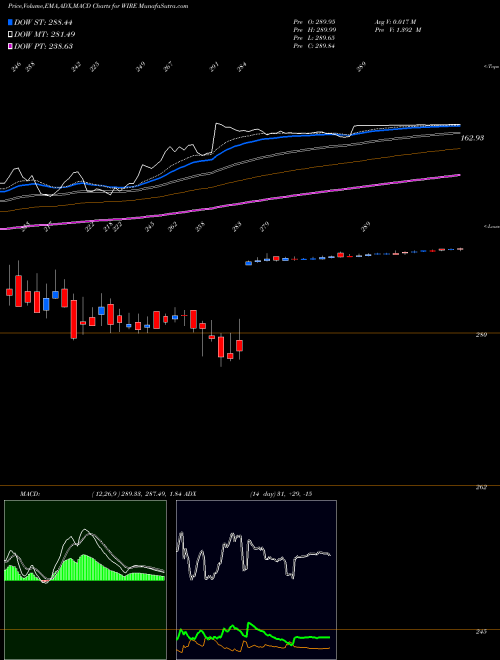Click the rotated lower label 279
This screenshot has height=660, width=500.
click(x=264, y=226)
